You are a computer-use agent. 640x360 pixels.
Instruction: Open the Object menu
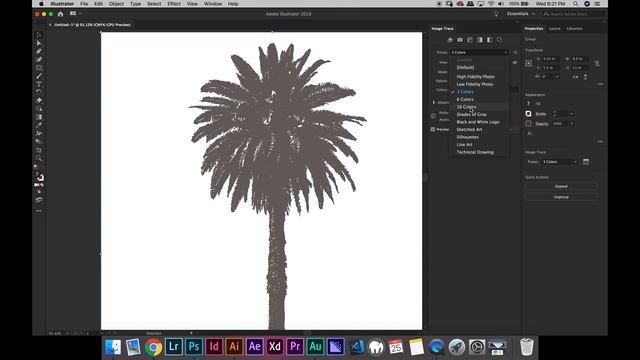point(116,4)
